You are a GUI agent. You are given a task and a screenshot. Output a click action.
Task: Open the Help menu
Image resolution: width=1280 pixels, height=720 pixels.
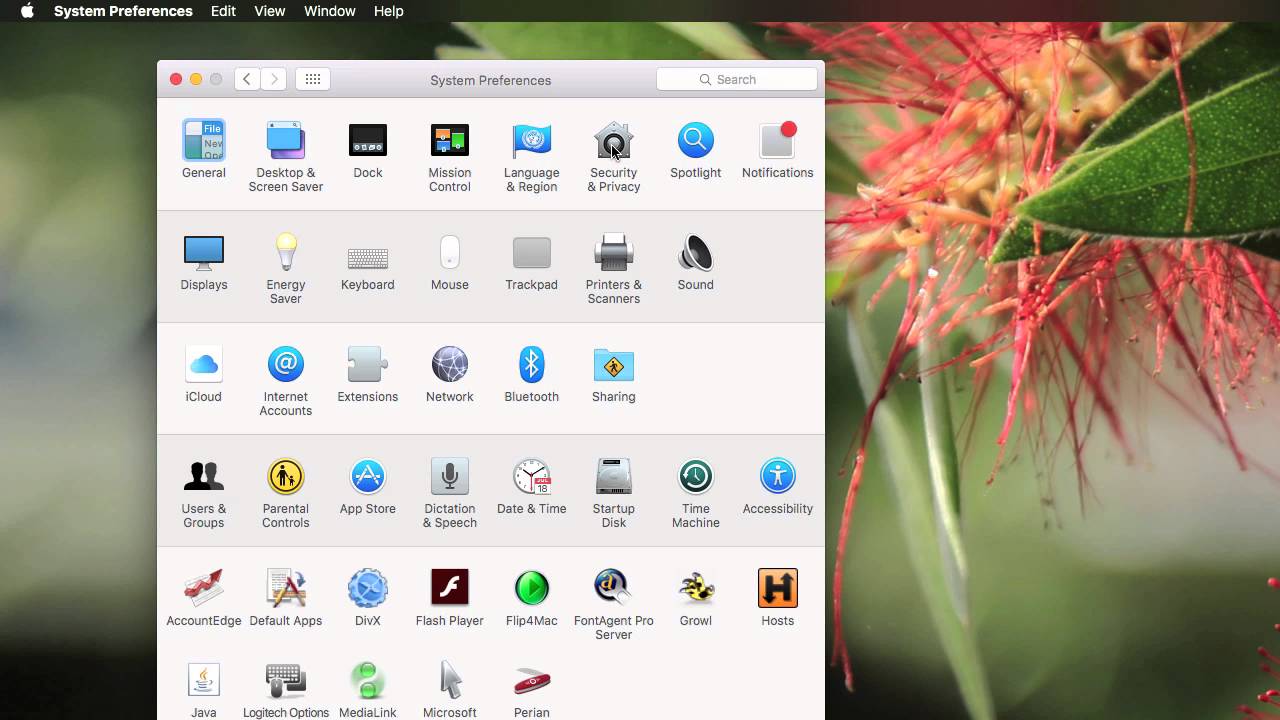tap(389, 11)
